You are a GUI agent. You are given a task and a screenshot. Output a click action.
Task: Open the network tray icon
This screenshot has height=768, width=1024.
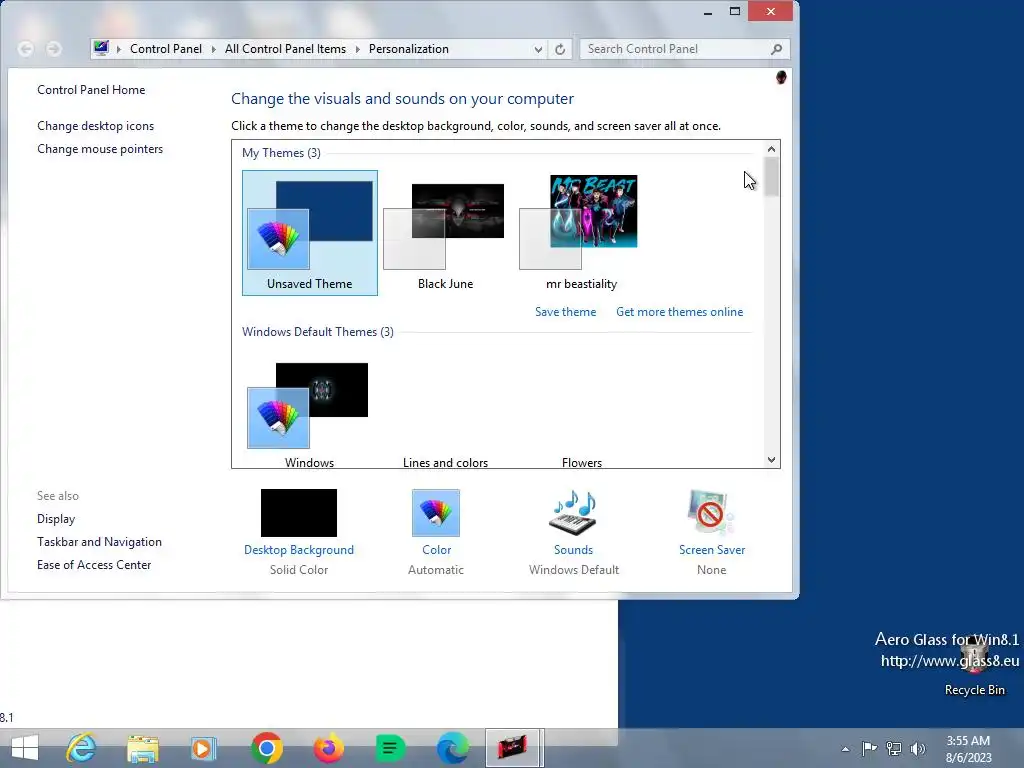[x=893, y=748]
